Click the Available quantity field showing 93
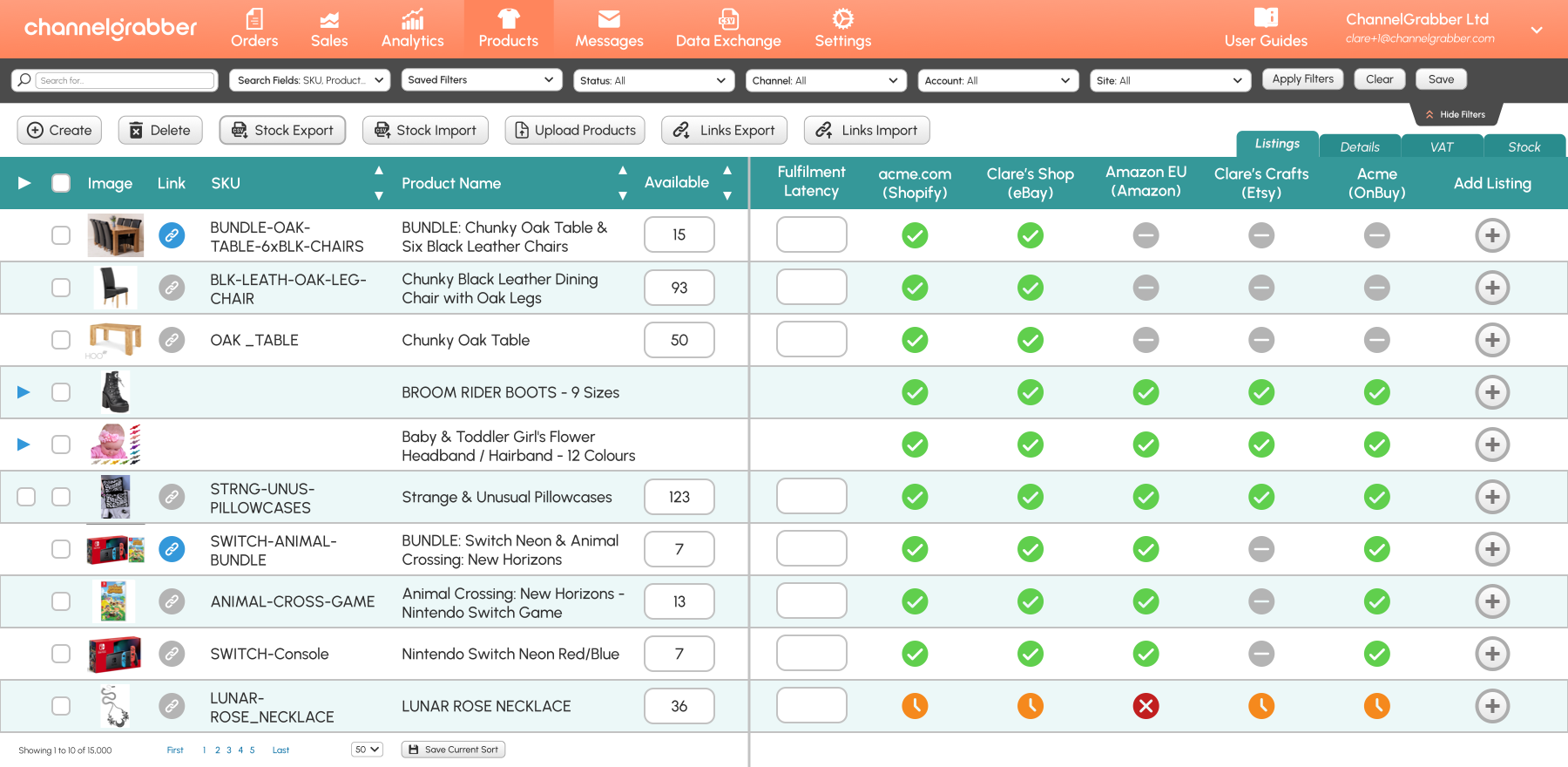The image size is (1568, 767). pos(679,288)
